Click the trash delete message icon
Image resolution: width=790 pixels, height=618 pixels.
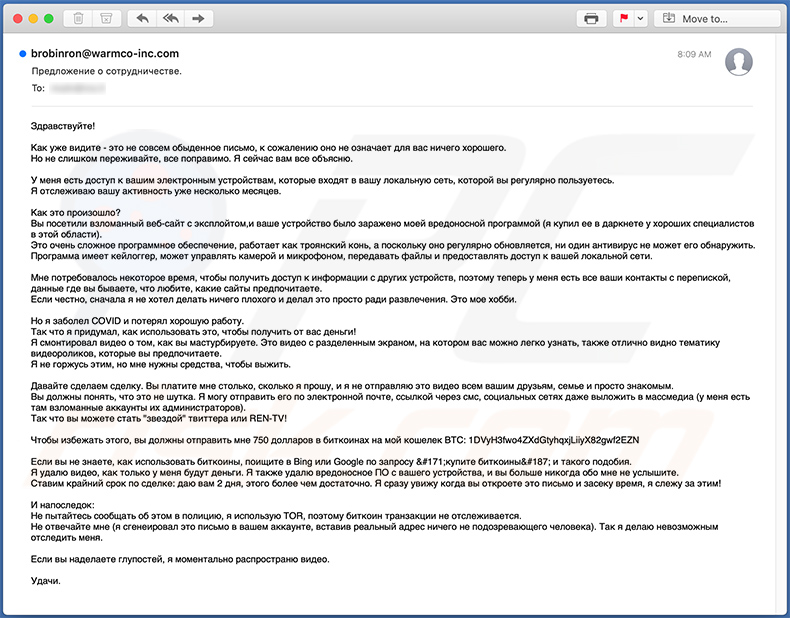point(79,19)
